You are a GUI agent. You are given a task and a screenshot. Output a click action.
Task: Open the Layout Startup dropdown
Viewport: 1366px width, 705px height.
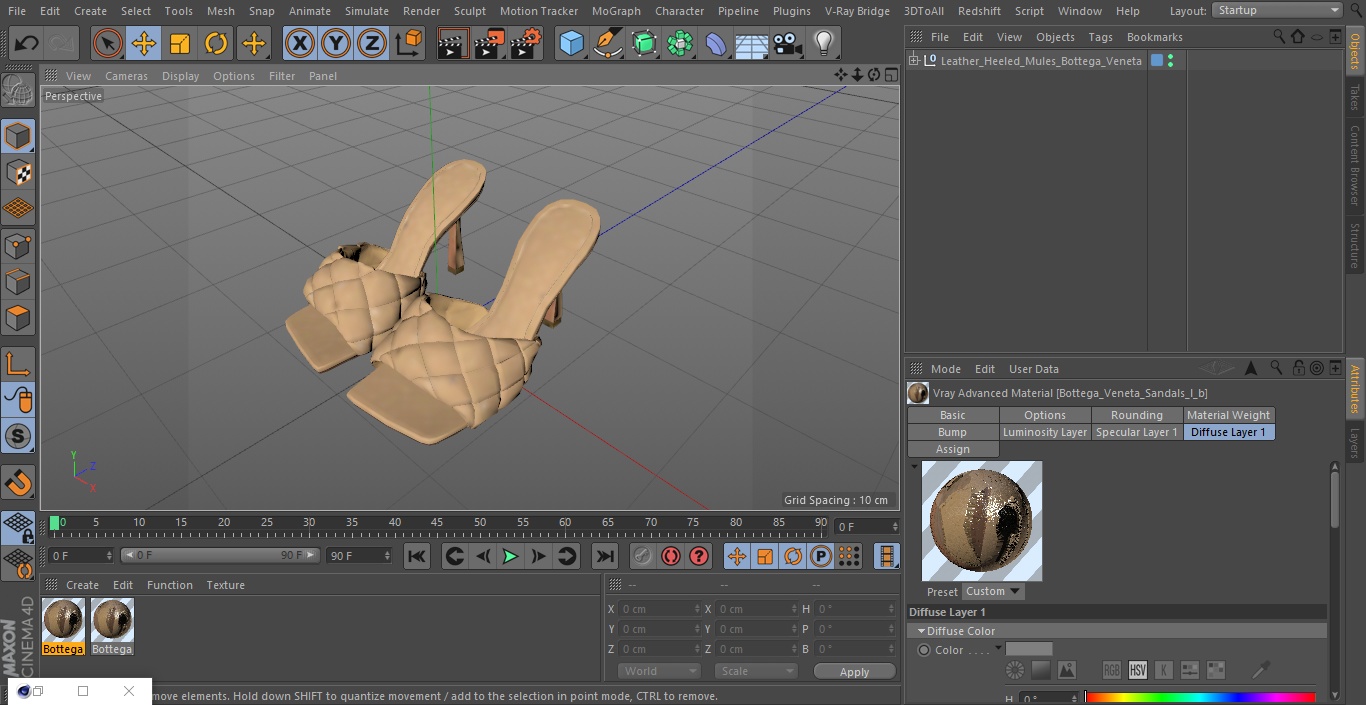coord(1277,10)
